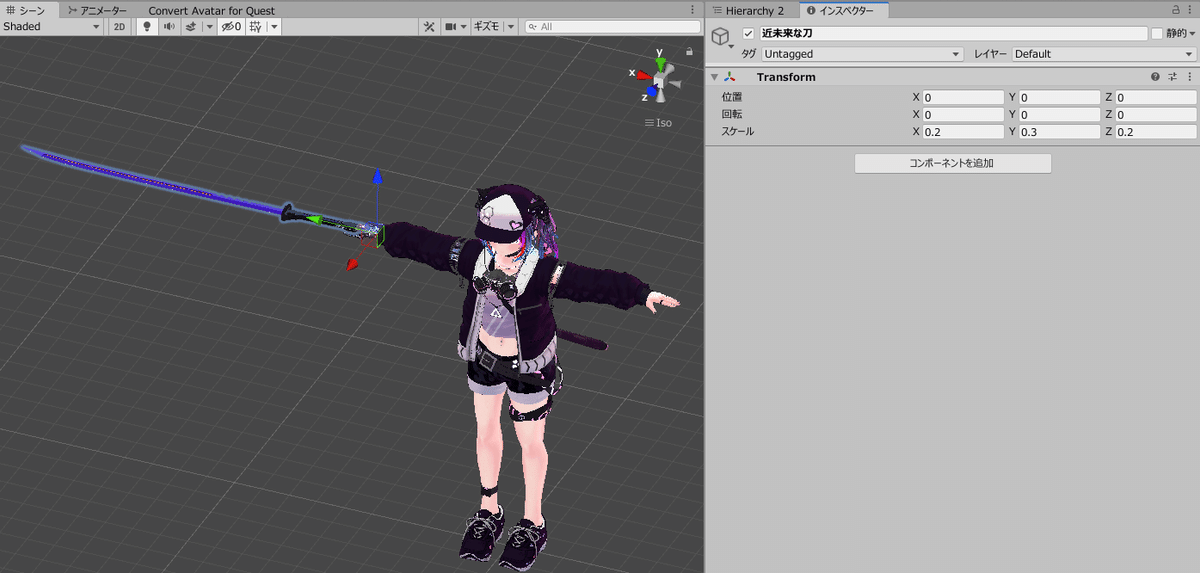This screenshot has width=1200, height=573.
Task: Lock the Inspector with padlock icon
Action: (x=1176, y=9)
